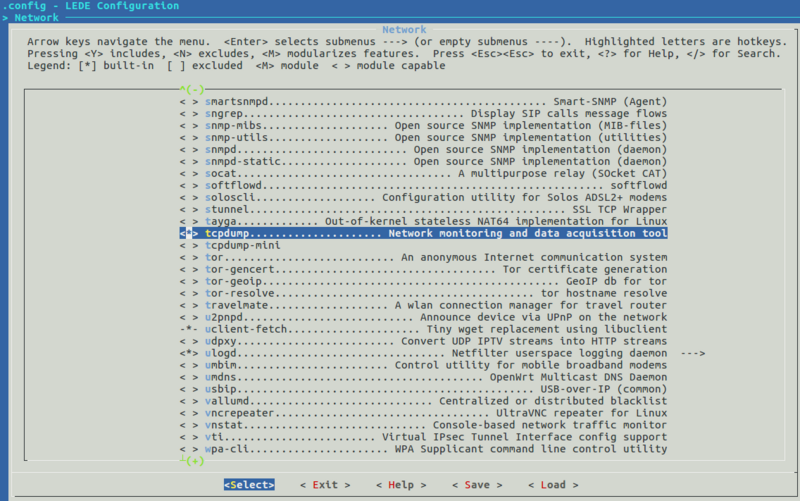Toggle the wpa-cli package selection marker
800x501 pixels.
[189, 449]
